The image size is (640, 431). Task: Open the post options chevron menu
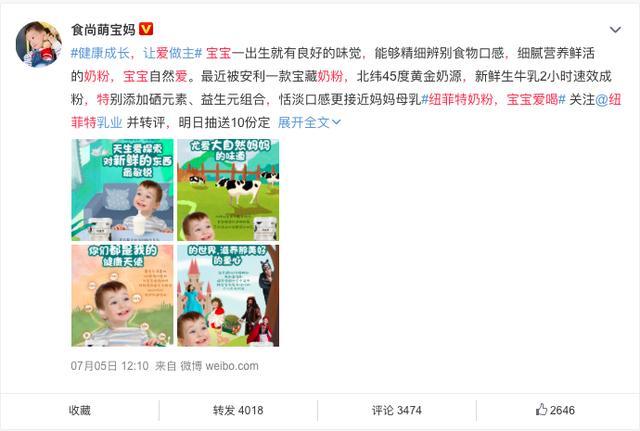pos(615,30)
